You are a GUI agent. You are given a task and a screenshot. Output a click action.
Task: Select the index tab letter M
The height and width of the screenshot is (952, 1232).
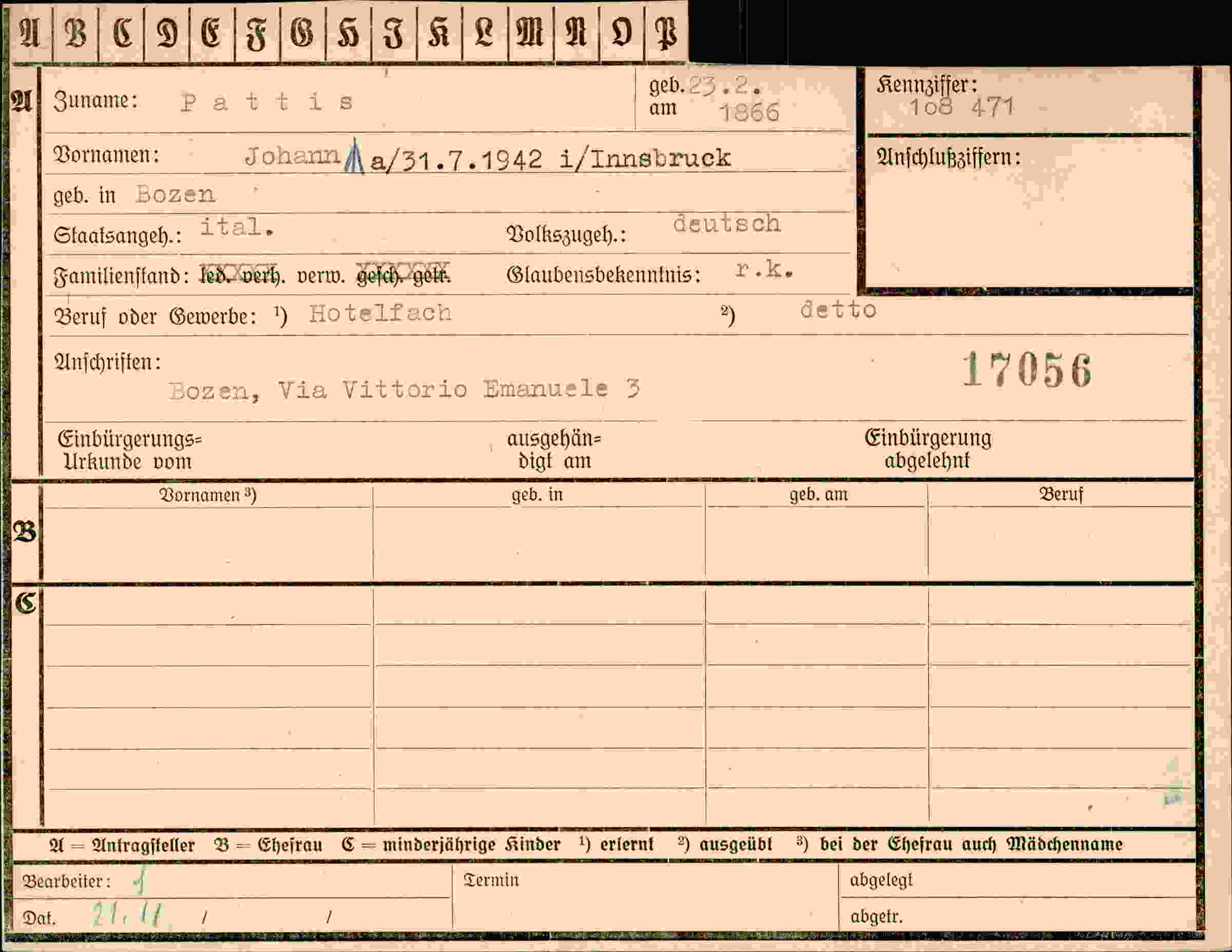tap(530, 33)
